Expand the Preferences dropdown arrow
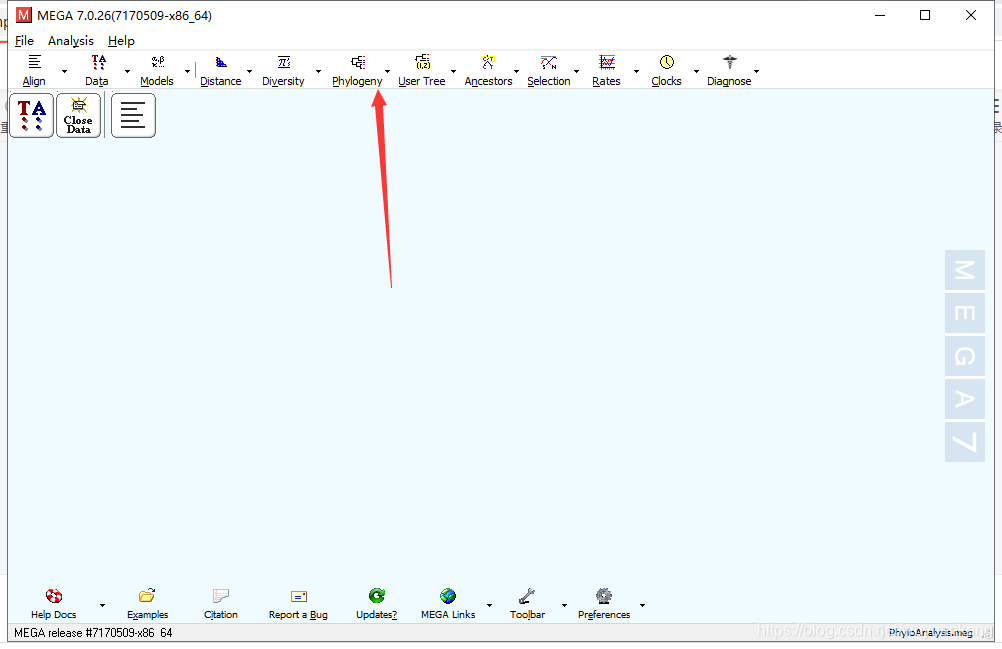Viewport: 1002px width, 649px height. pyautogui.click(x=642, y=605)
